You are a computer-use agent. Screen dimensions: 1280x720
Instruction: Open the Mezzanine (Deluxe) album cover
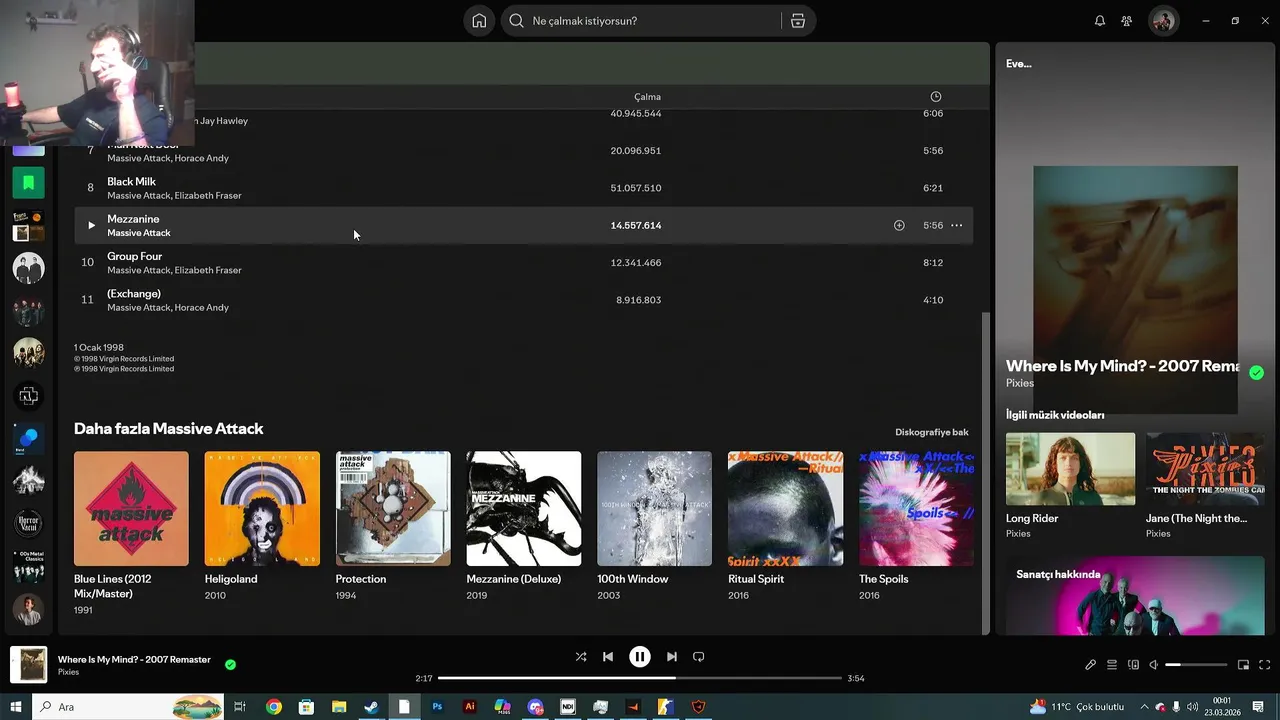[524, 509]
